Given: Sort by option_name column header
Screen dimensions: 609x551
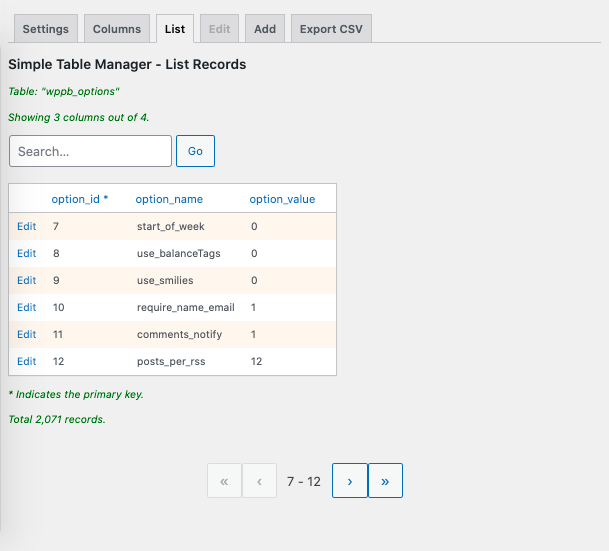Looking at the screenshot, I should 169,199.
